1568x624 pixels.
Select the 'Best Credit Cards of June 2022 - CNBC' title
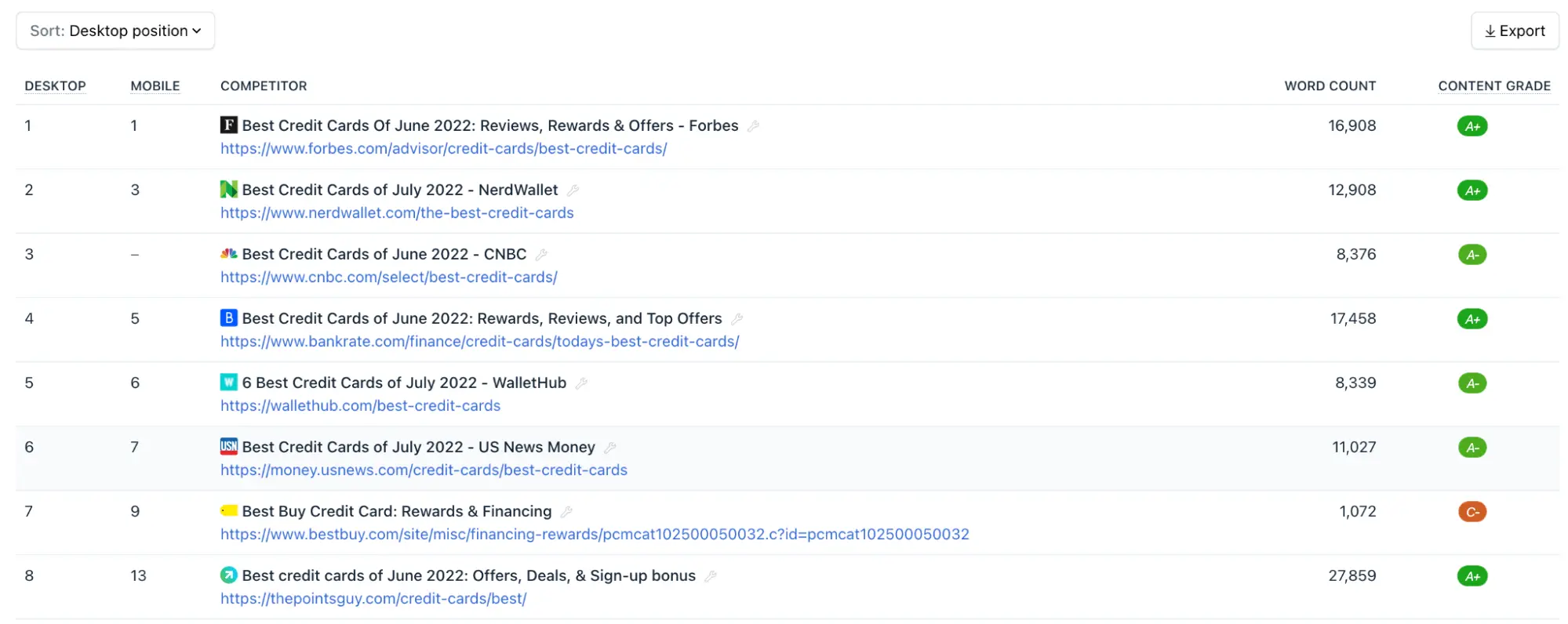384,254
